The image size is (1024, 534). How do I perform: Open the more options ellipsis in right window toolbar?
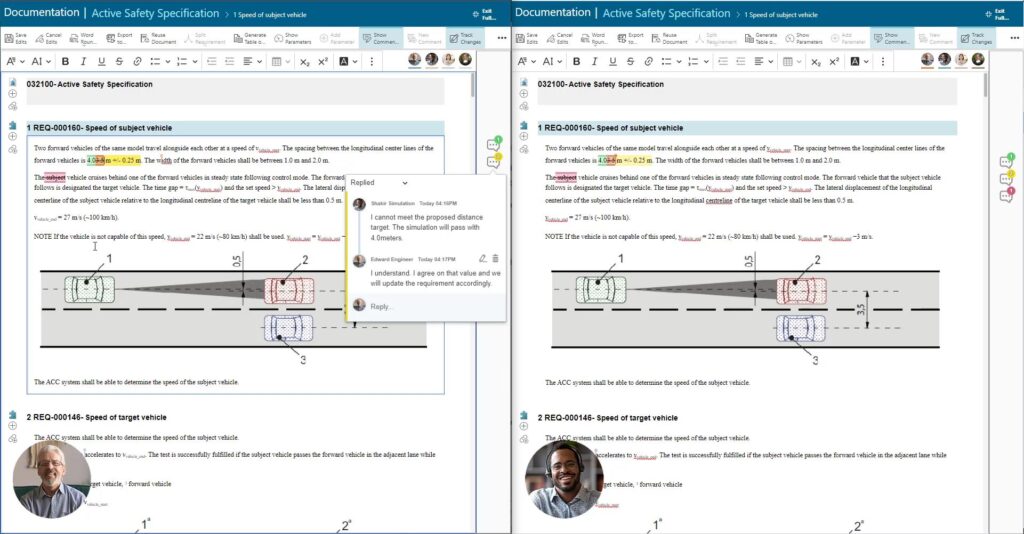pos(1014,39)
